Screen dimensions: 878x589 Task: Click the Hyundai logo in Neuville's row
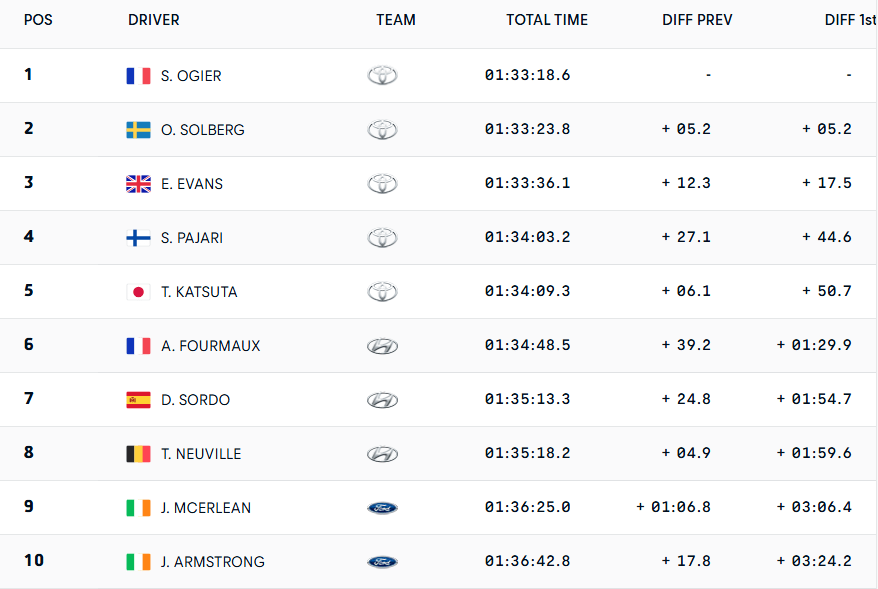tap(382, 454)
